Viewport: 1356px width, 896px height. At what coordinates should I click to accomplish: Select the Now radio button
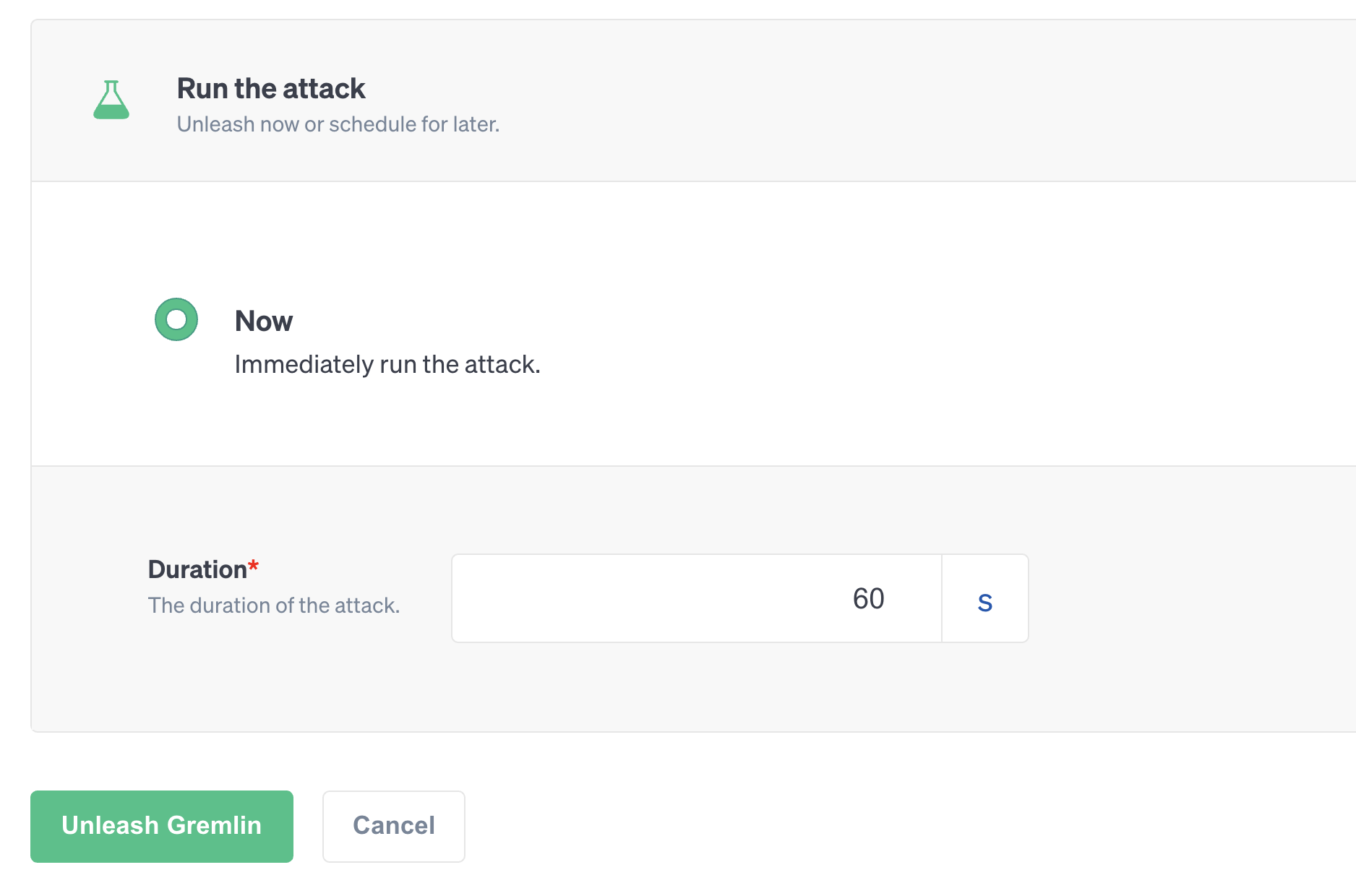click(x=176, y=319)
